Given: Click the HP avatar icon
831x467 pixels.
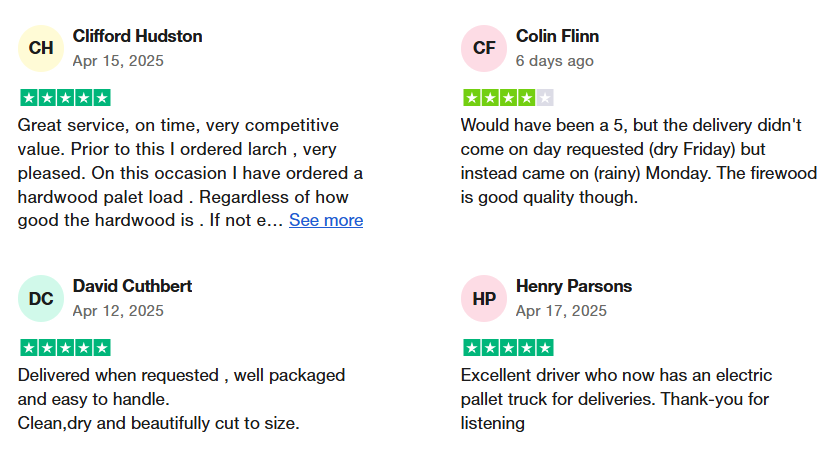Looking at the screenshot, I should coord(484,298).
